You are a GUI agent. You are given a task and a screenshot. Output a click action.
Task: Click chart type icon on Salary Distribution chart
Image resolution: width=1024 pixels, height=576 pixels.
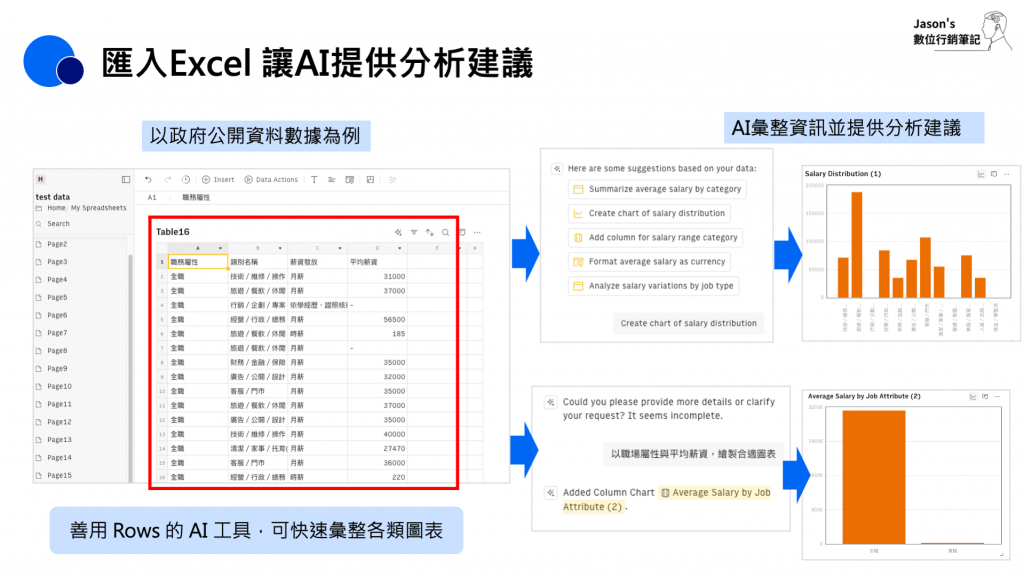(x=981, y=174)
